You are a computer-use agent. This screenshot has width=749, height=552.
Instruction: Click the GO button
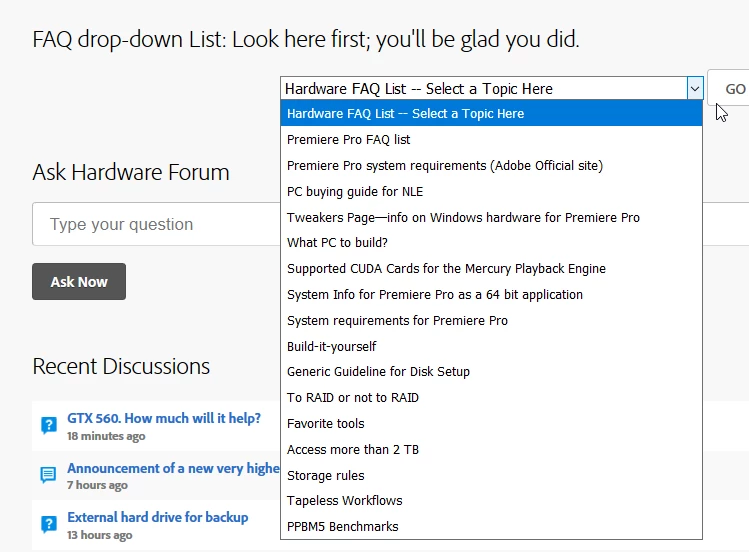[729, 88]
